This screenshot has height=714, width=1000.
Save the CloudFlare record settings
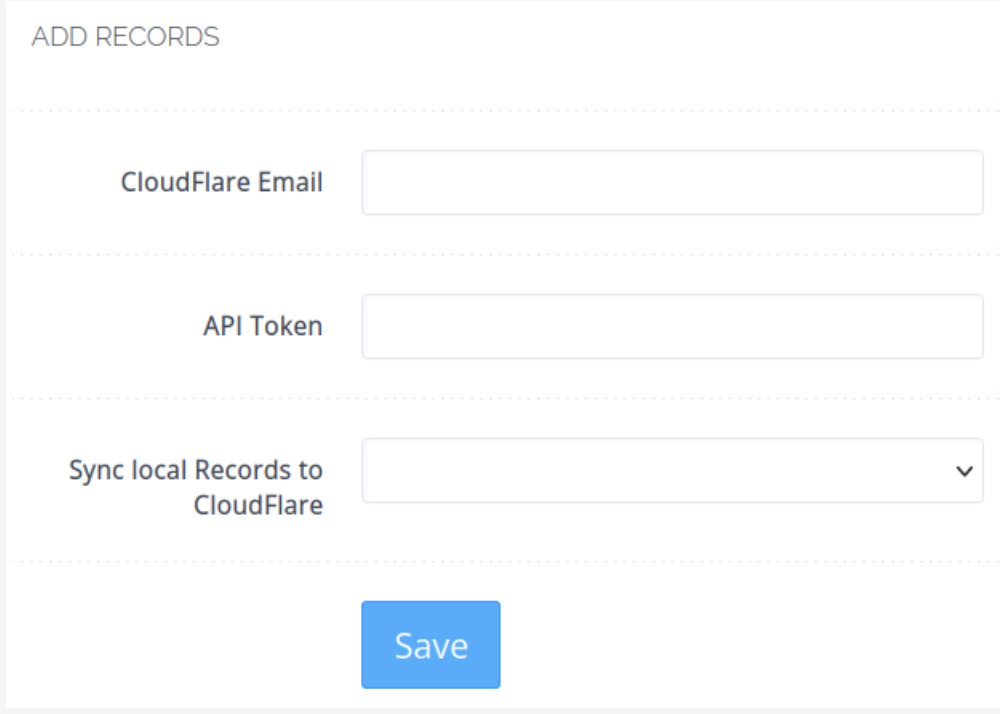430,645
